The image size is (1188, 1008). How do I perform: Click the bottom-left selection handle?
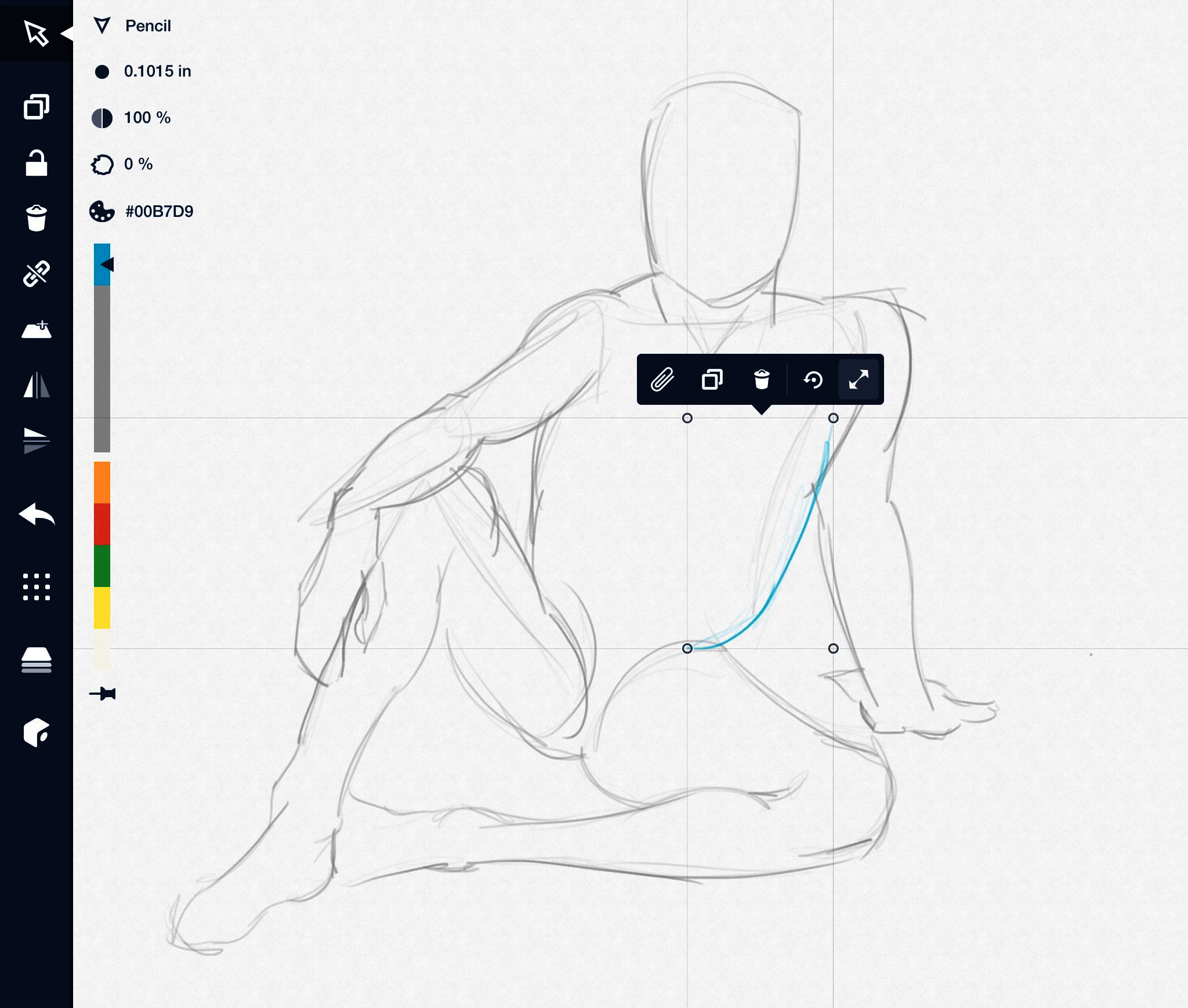[687, 648]
